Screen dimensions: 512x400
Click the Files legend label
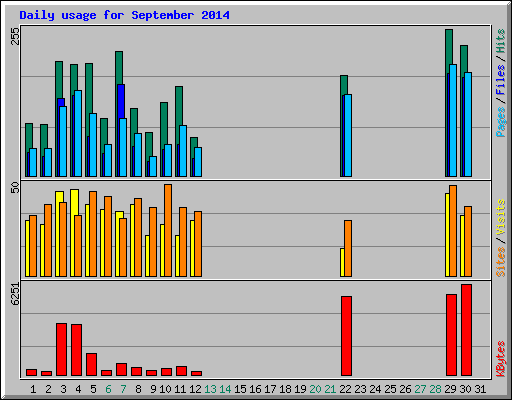(501, 80)
